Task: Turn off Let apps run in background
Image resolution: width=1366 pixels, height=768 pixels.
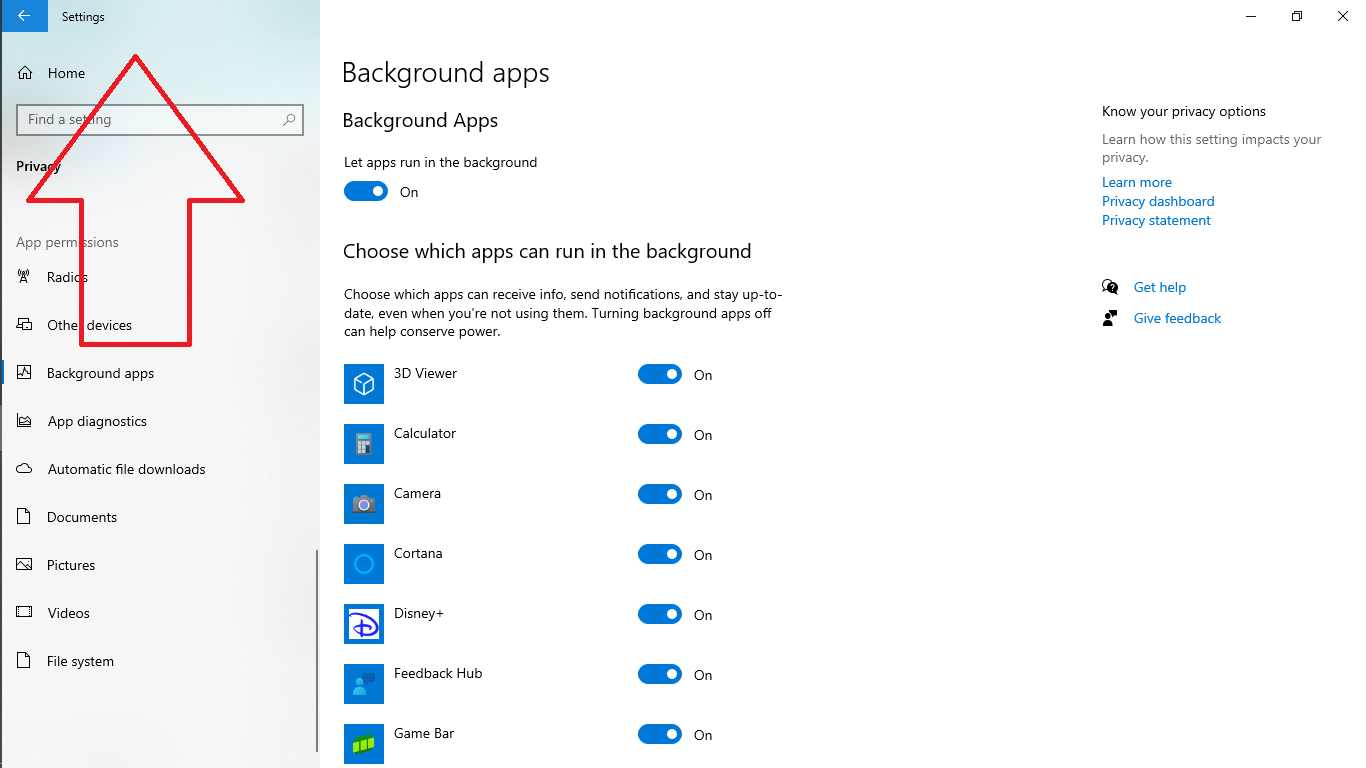Action: (366, 191)
